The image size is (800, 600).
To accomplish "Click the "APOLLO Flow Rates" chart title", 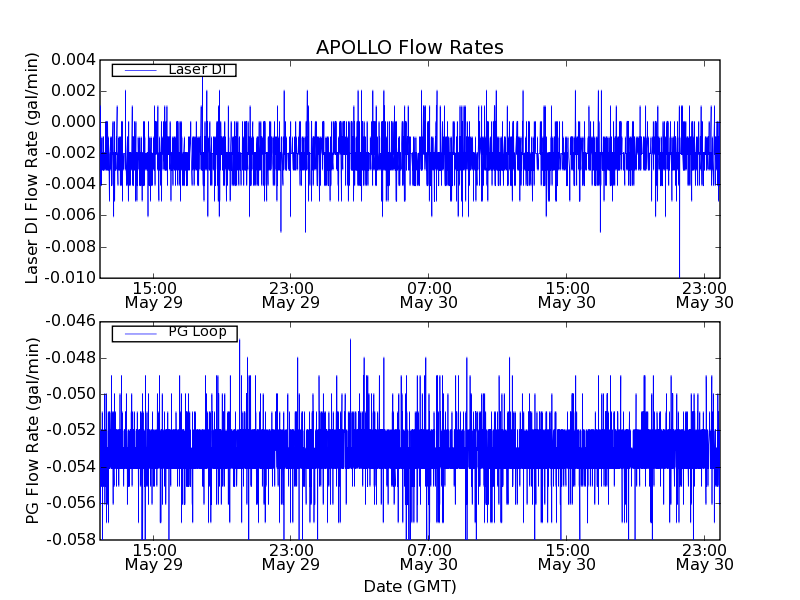I will [x=409, y=48].
